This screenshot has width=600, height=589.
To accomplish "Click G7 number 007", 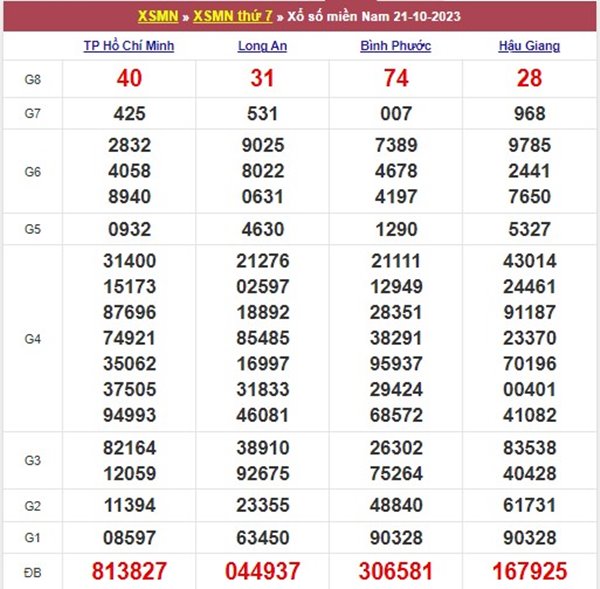I will coord(396,114).
